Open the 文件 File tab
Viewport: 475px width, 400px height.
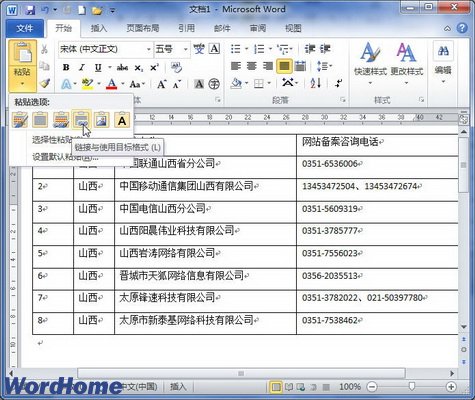25,29
